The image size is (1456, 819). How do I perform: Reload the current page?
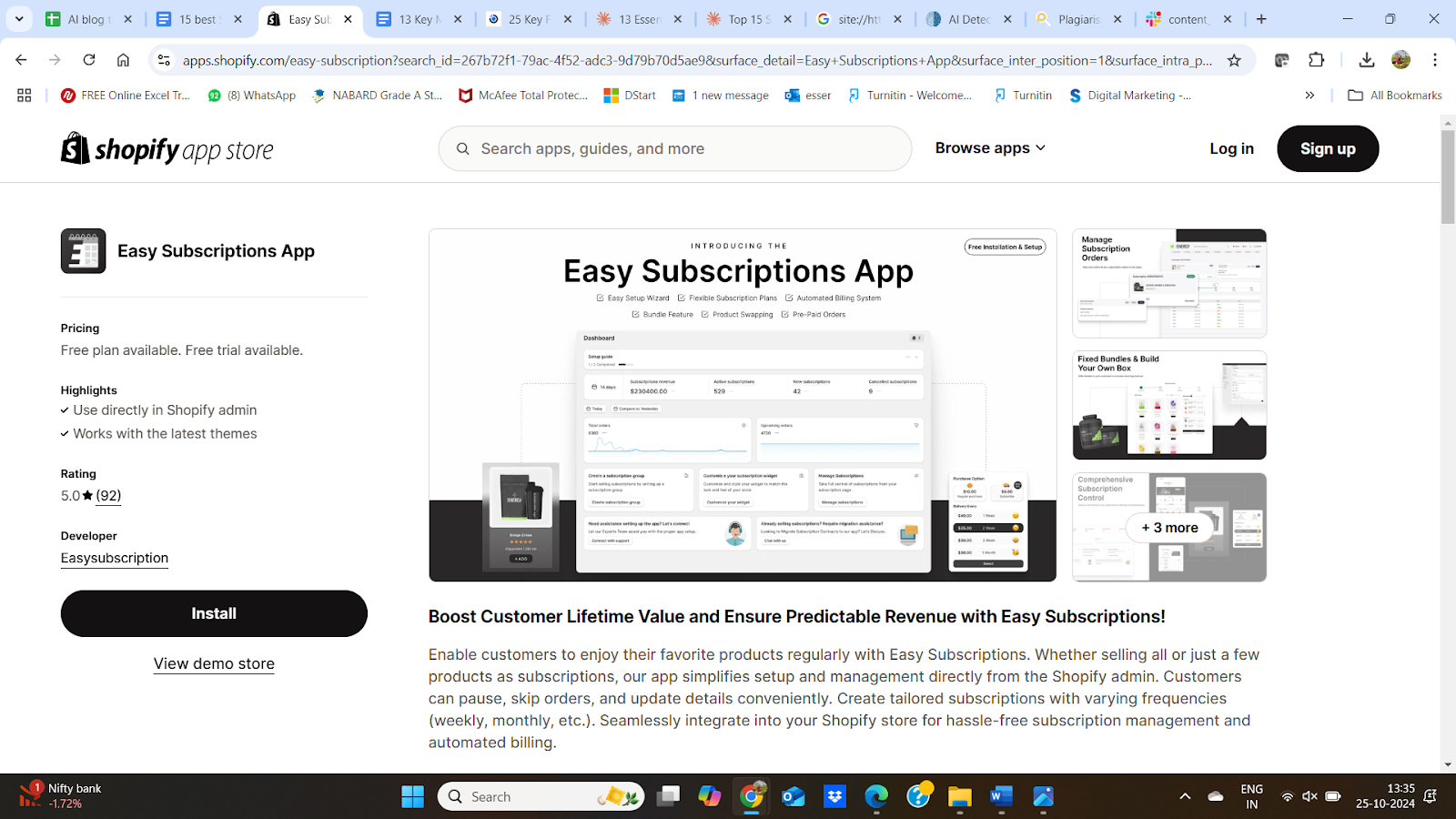click(89, 60)
